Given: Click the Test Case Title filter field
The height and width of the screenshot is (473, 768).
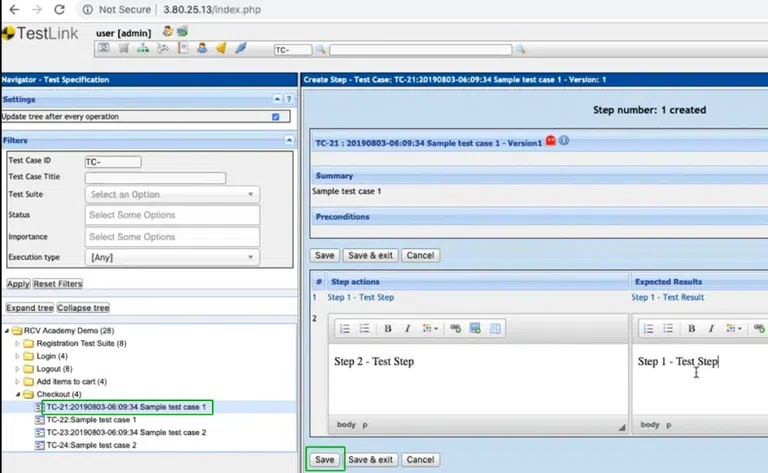Looking at the screenshot, I should pyautogui.click(x=155, y=178).
